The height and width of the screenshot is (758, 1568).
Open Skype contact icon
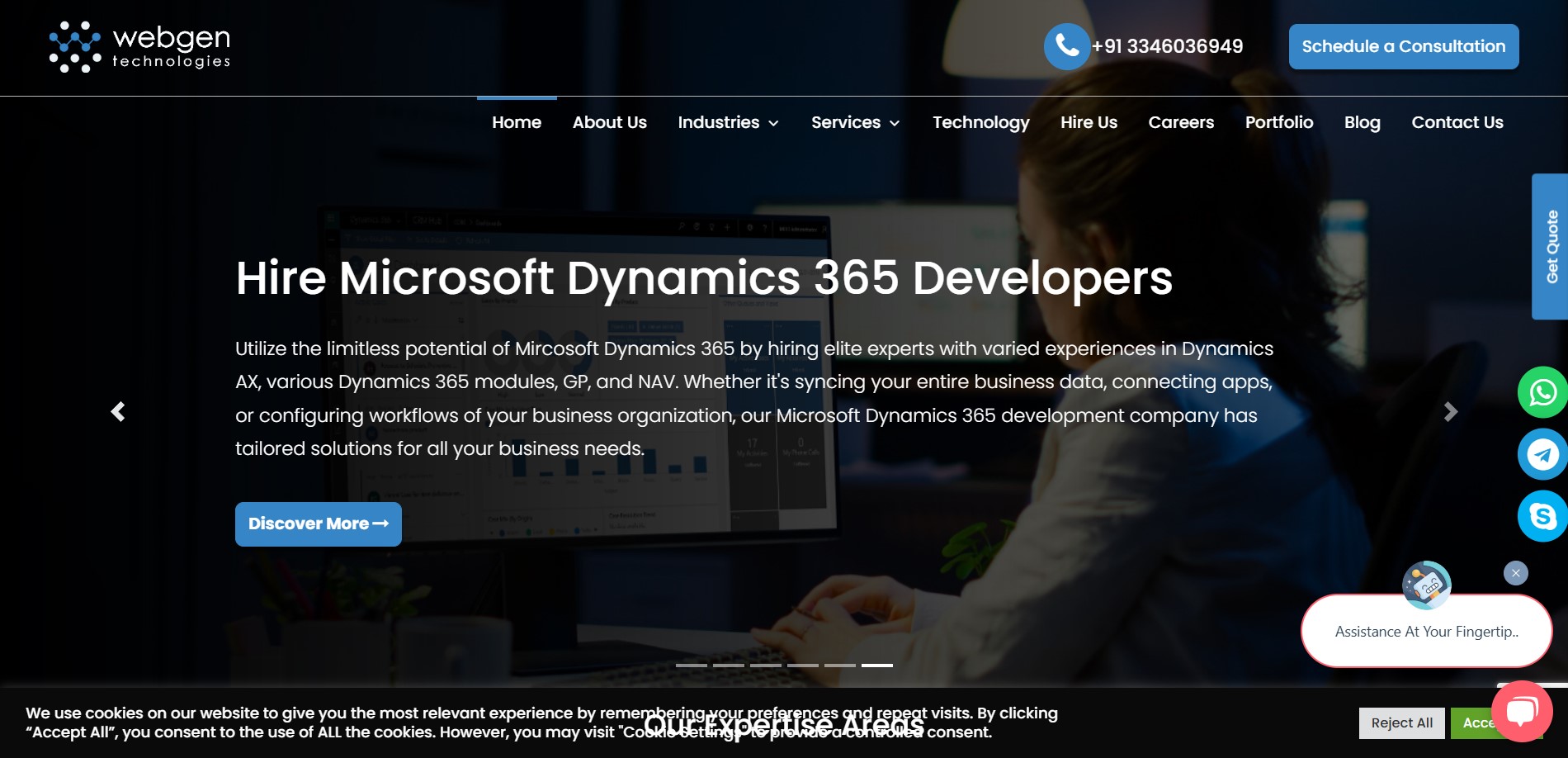click(x=1542, y=516)
